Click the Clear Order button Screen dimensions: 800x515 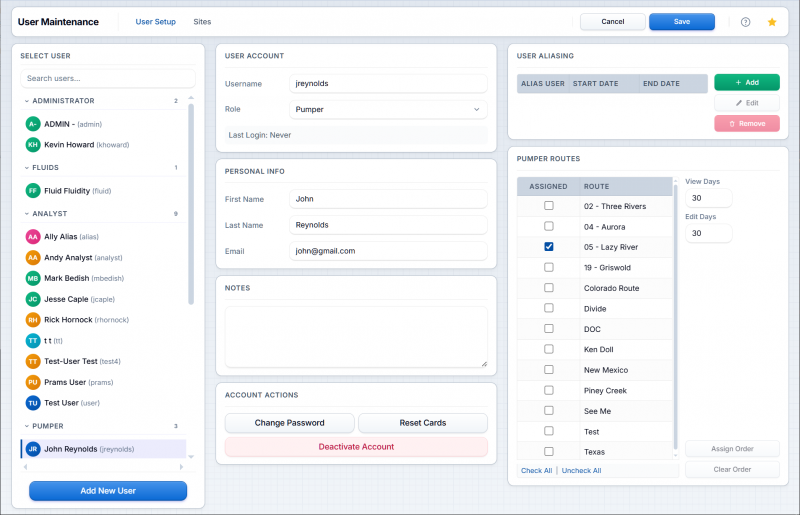coord(732,469)
